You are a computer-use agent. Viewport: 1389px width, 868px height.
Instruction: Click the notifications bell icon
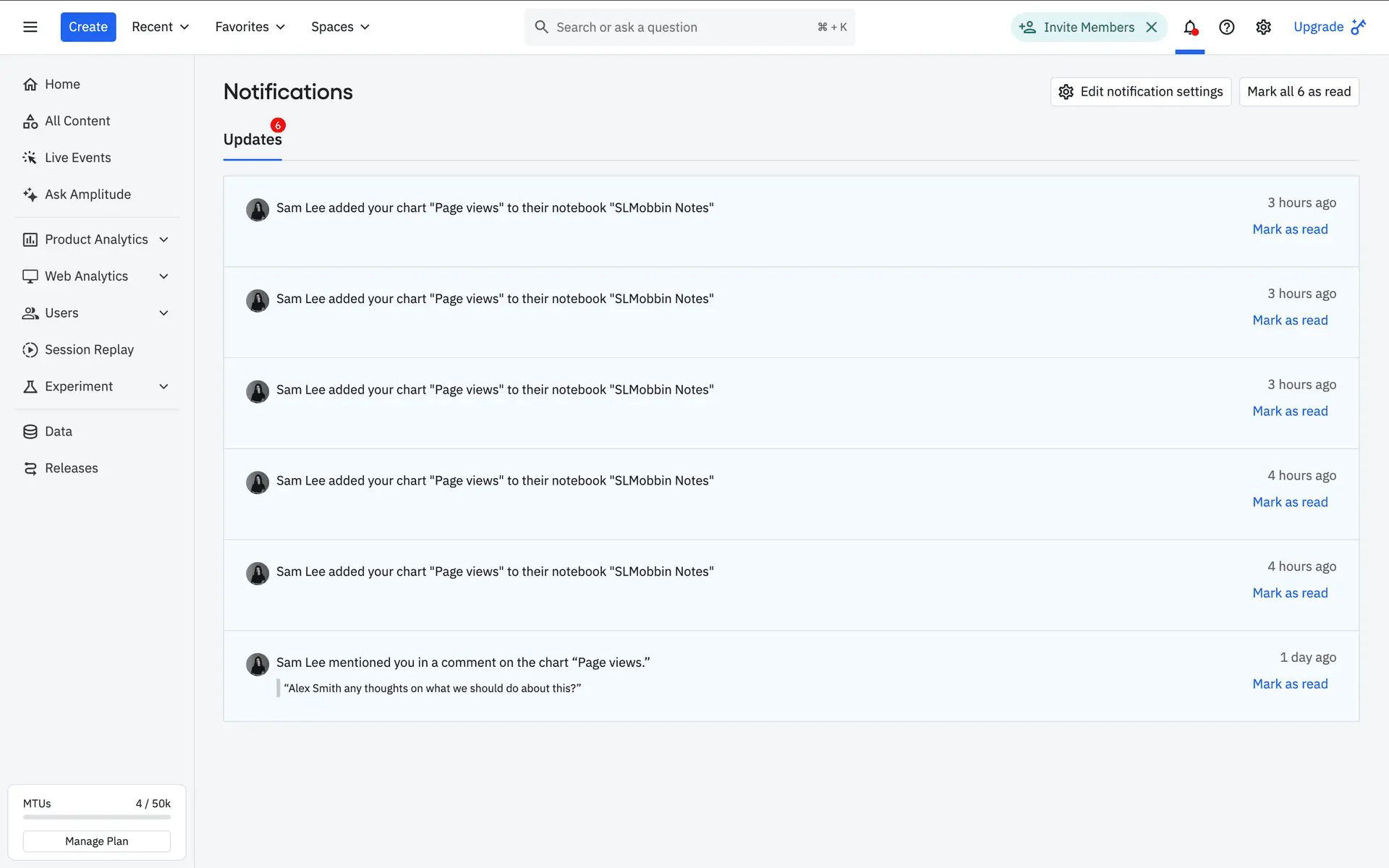tap(1189, 27)
